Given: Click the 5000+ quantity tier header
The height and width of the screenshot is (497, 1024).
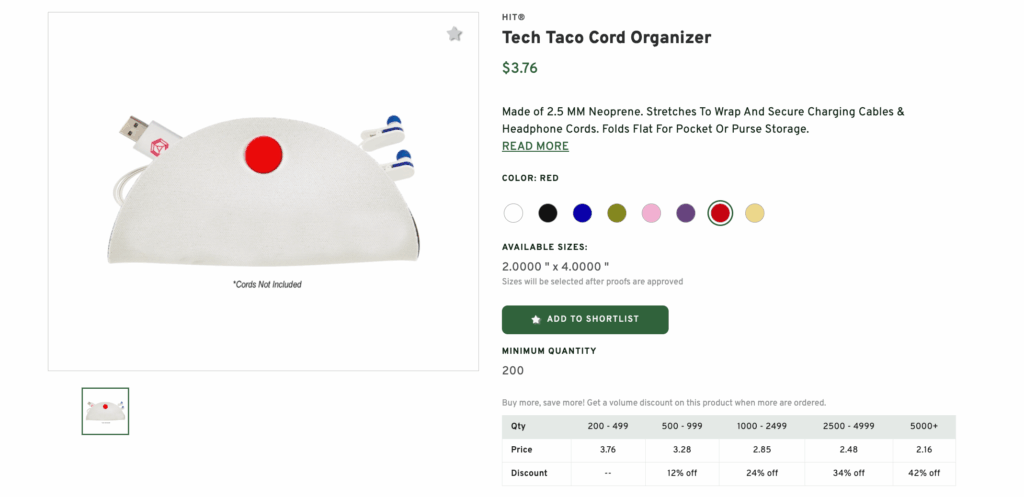Looking at the screenshot, I should point(924,426).
